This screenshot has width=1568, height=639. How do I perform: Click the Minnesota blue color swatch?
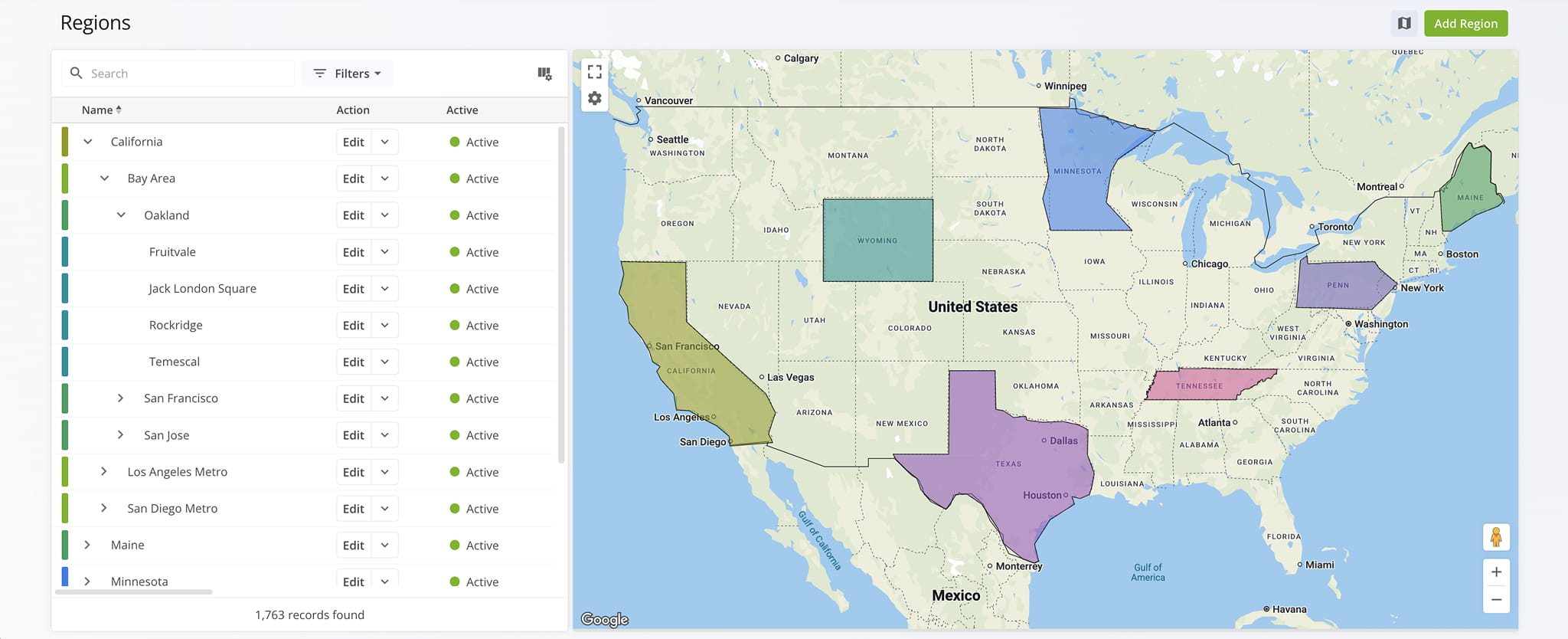pyautogui.click(x=65, y=577)
